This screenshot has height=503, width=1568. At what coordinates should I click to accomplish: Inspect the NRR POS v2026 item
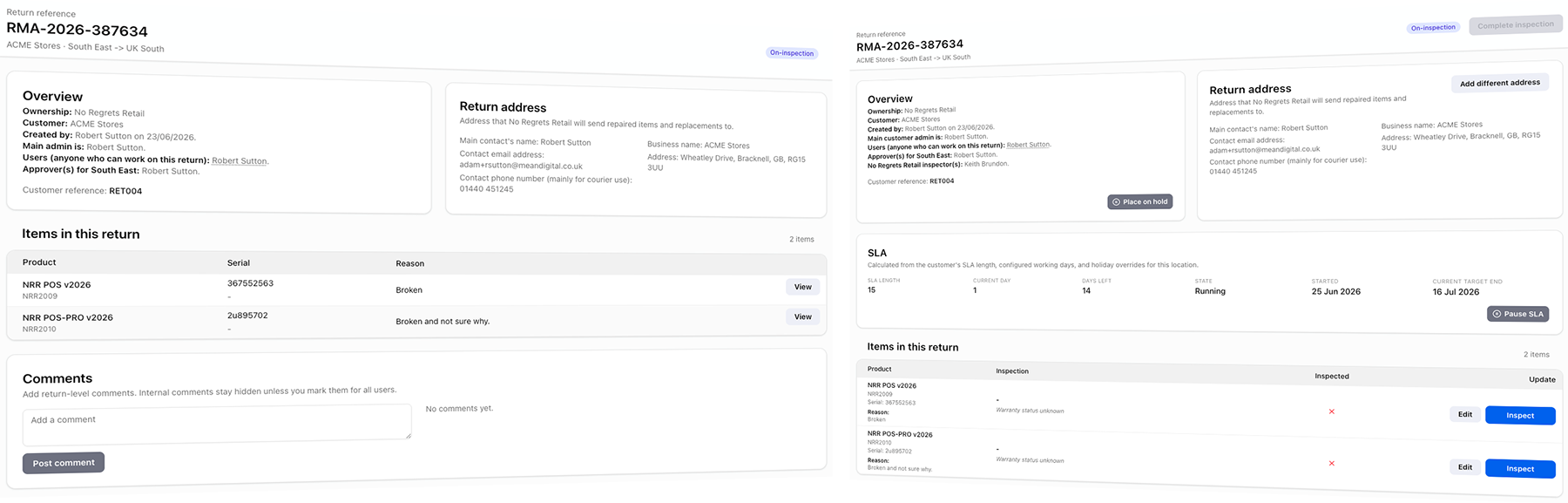point(1520,416)
